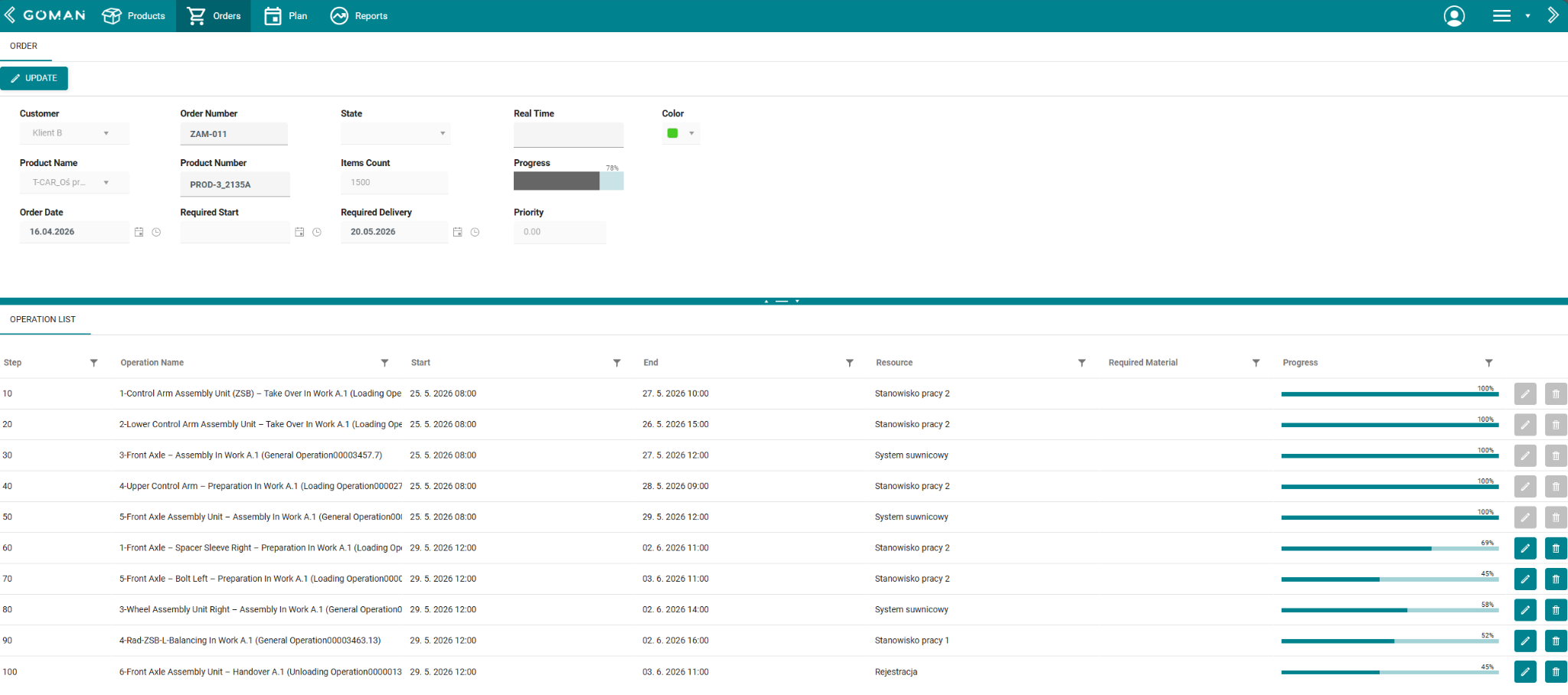Open the Order Date clock picker
The width and height of the screenshot is (1568, 695).
tap(156, 232)
